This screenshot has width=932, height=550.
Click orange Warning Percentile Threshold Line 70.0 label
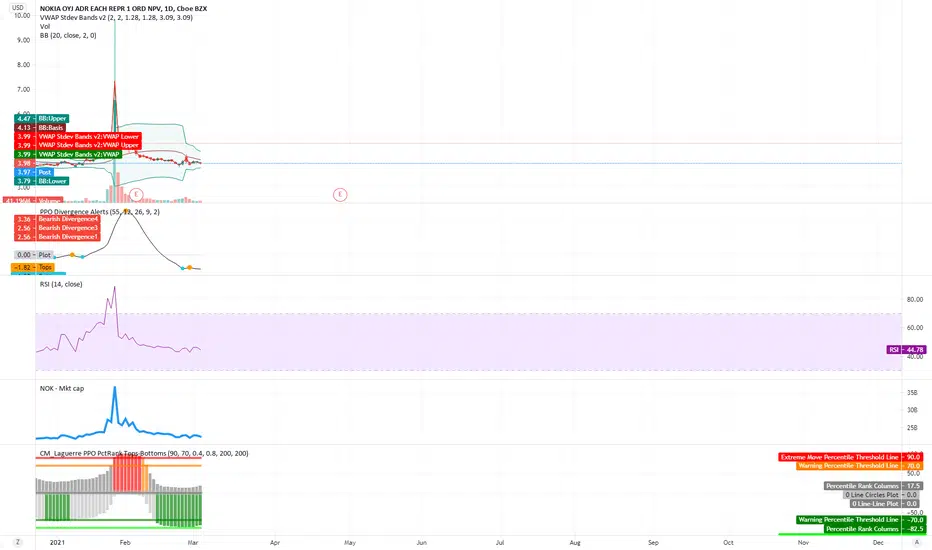point(860,466)
